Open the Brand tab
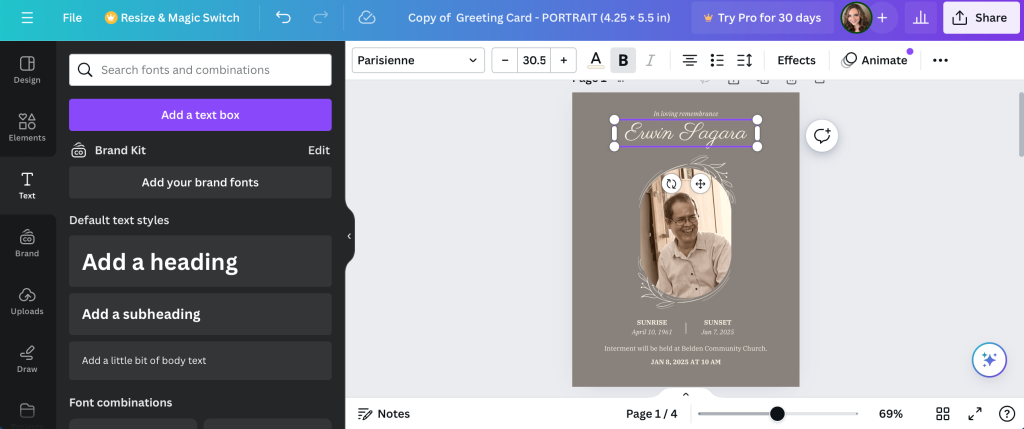1024x429 pixels. [x=27, y=243]
